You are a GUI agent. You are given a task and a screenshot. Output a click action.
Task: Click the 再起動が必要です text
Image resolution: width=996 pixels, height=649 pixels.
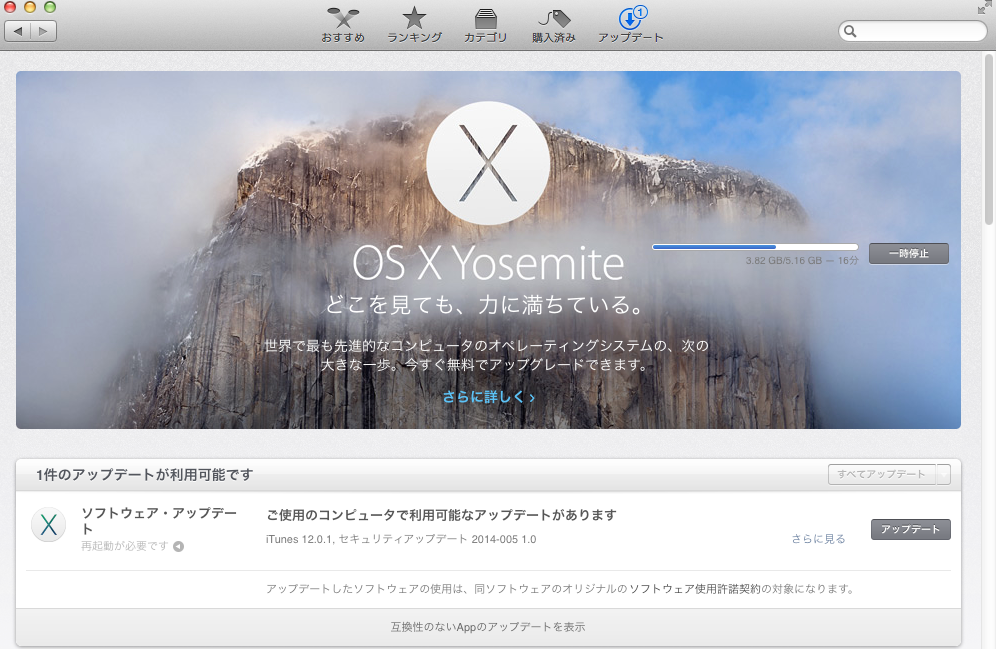pos(124,546)
